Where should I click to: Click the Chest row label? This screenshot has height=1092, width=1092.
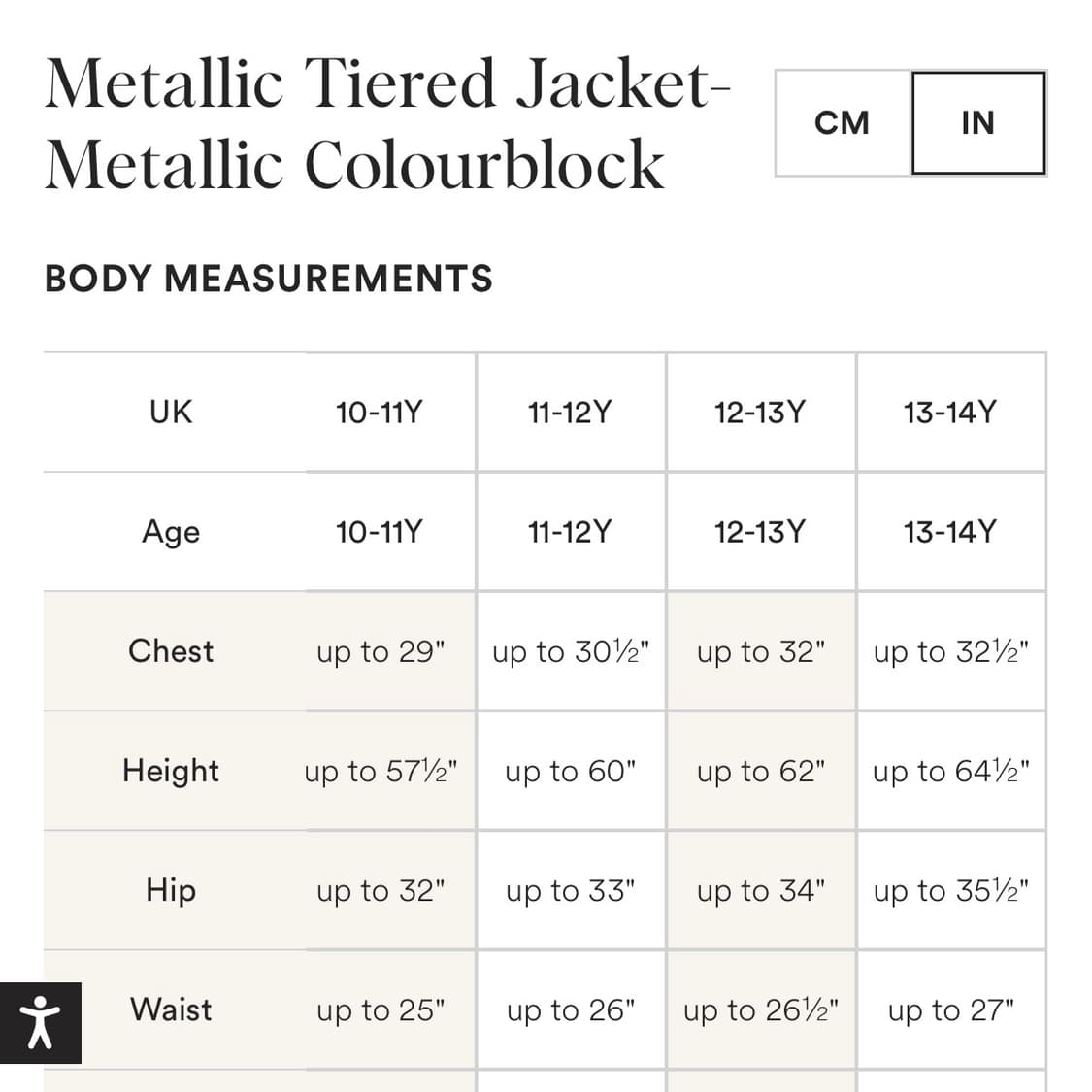click(171, 651)
